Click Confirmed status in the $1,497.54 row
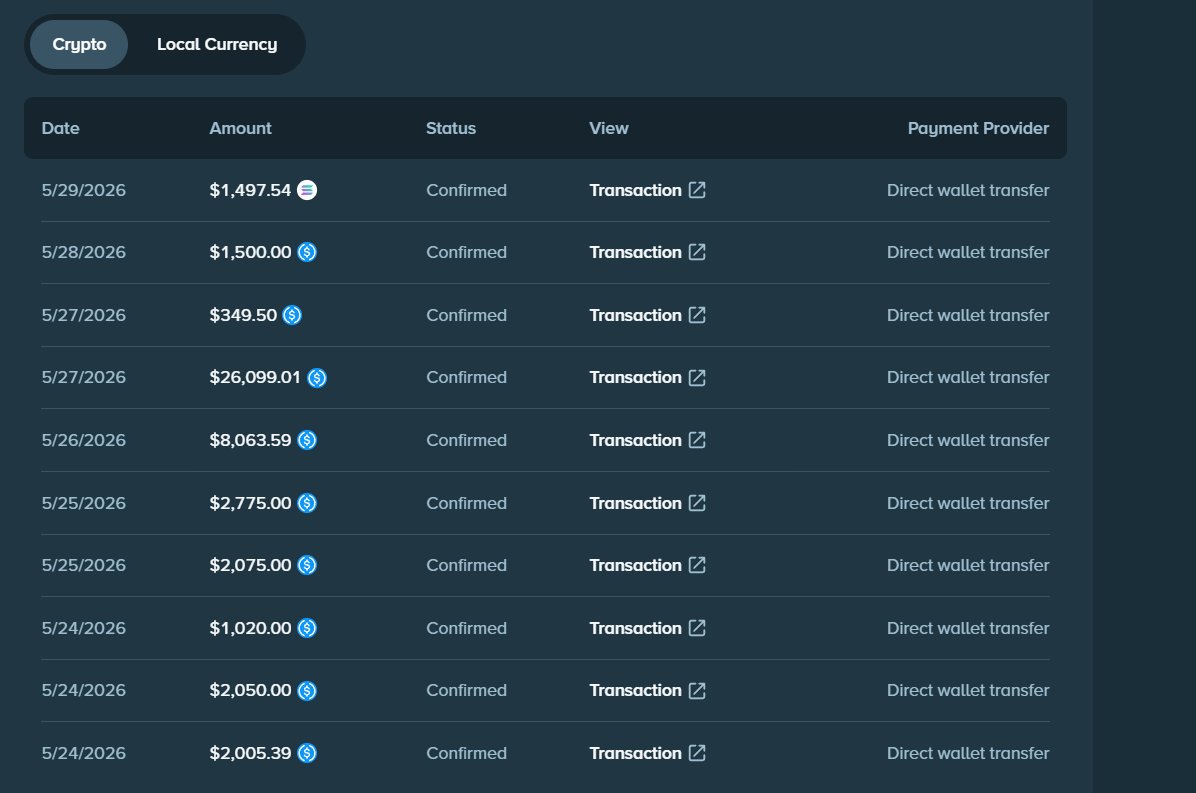The height and width of the screenshot is (793, 1196). (466, 190)
